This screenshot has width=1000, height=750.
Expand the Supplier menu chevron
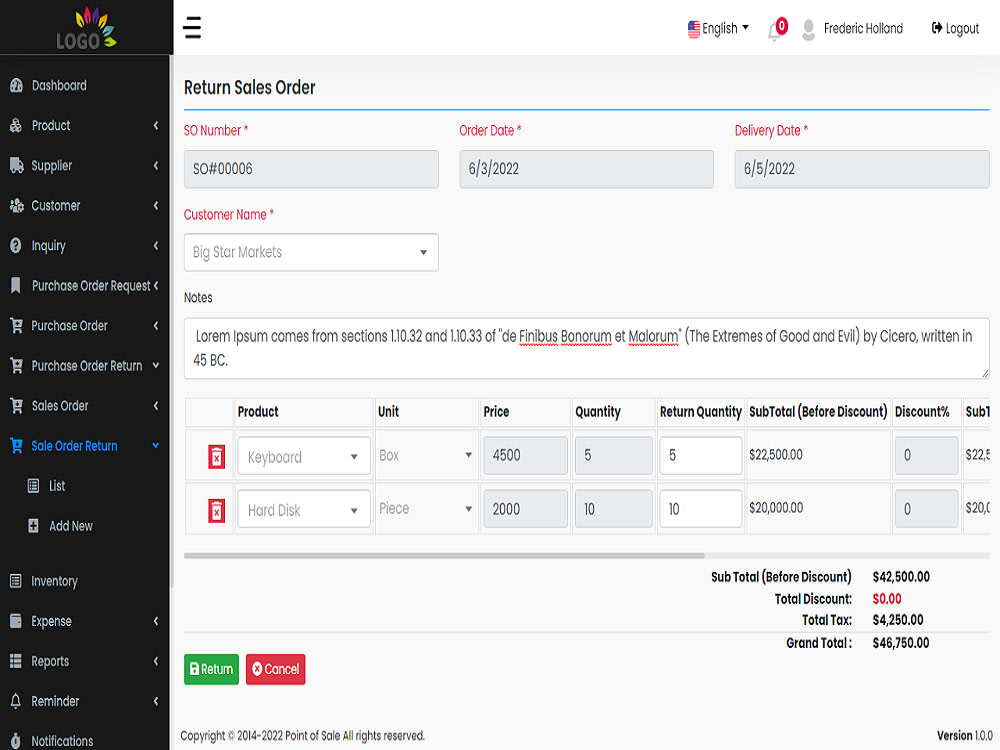tap(156, 166)
